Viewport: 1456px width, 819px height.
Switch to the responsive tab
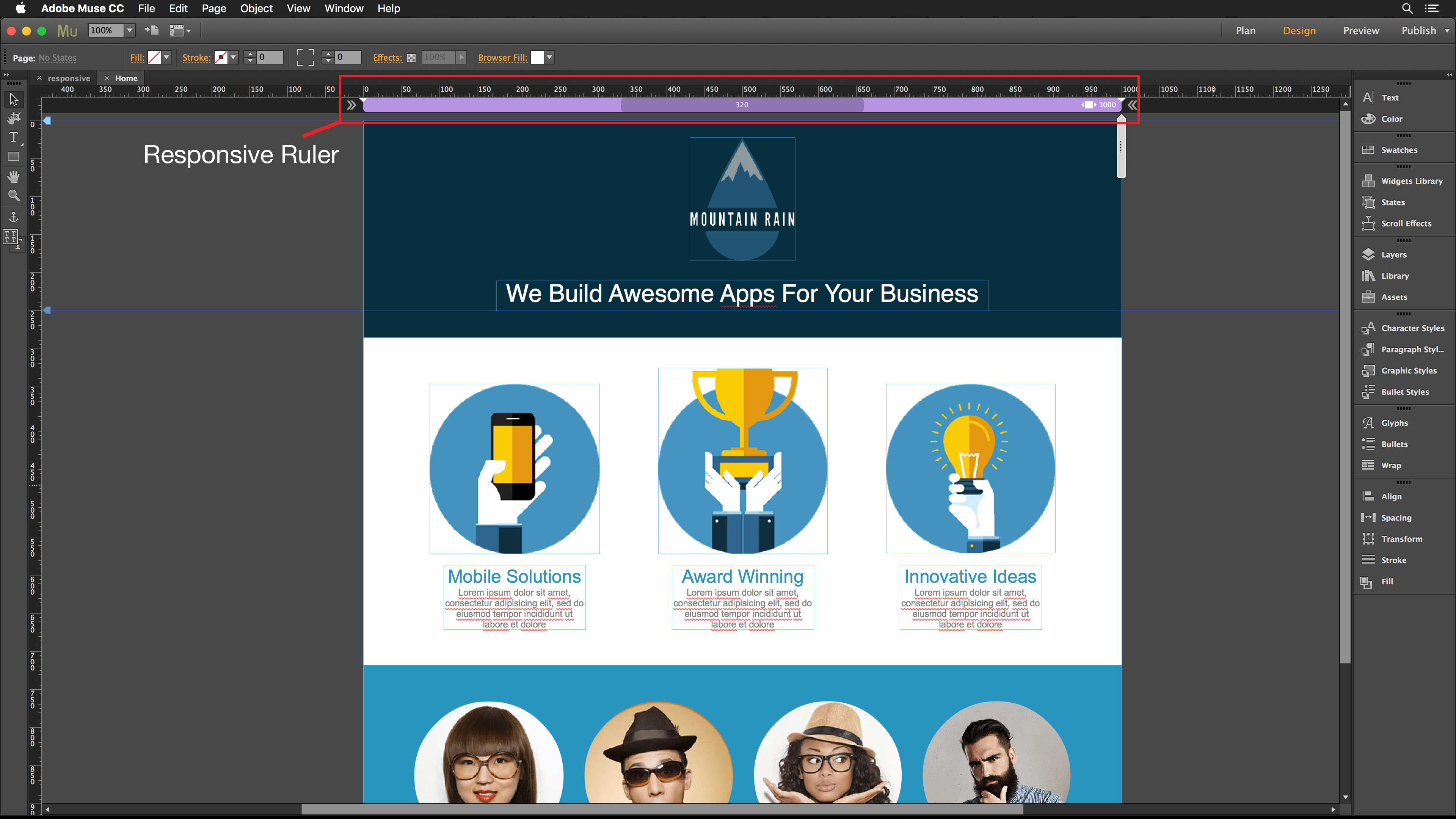pos(68,78)
